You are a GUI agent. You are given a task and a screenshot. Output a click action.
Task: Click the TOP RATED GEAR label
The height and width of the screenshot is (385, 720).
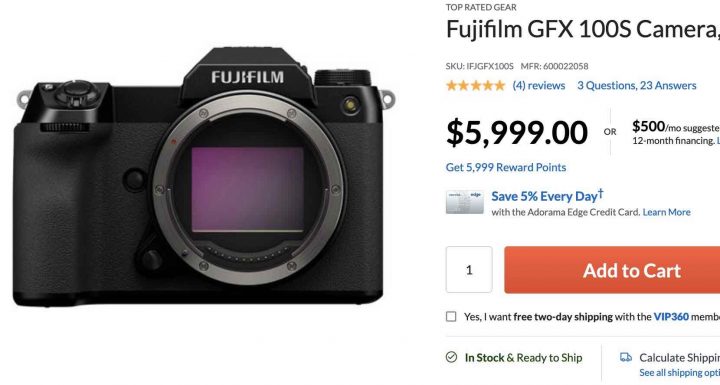click(x=481, y=7)
